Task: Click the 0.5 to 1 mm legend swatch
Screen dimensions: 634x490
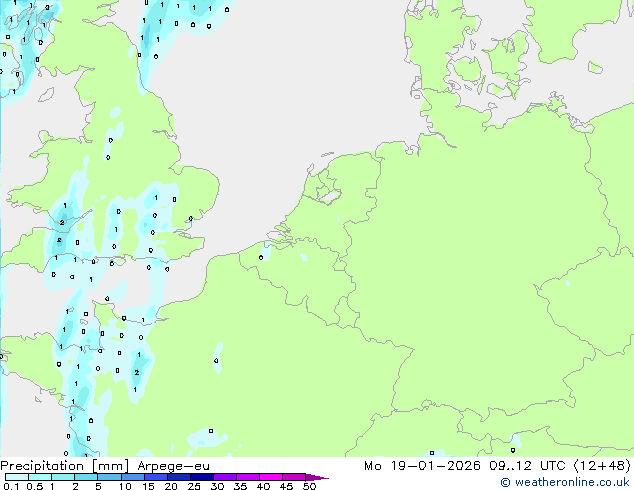Action: (40, 477)
